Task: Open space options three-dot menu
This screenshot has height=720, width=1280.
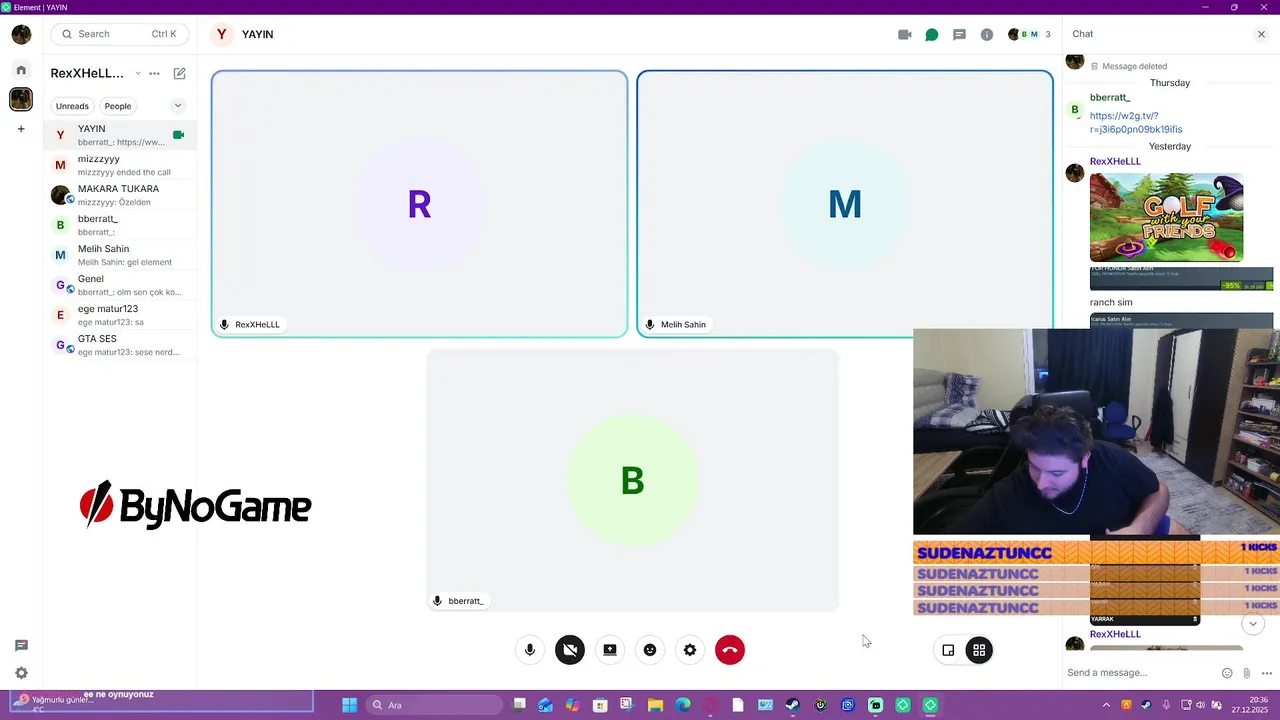Action: 154,74
